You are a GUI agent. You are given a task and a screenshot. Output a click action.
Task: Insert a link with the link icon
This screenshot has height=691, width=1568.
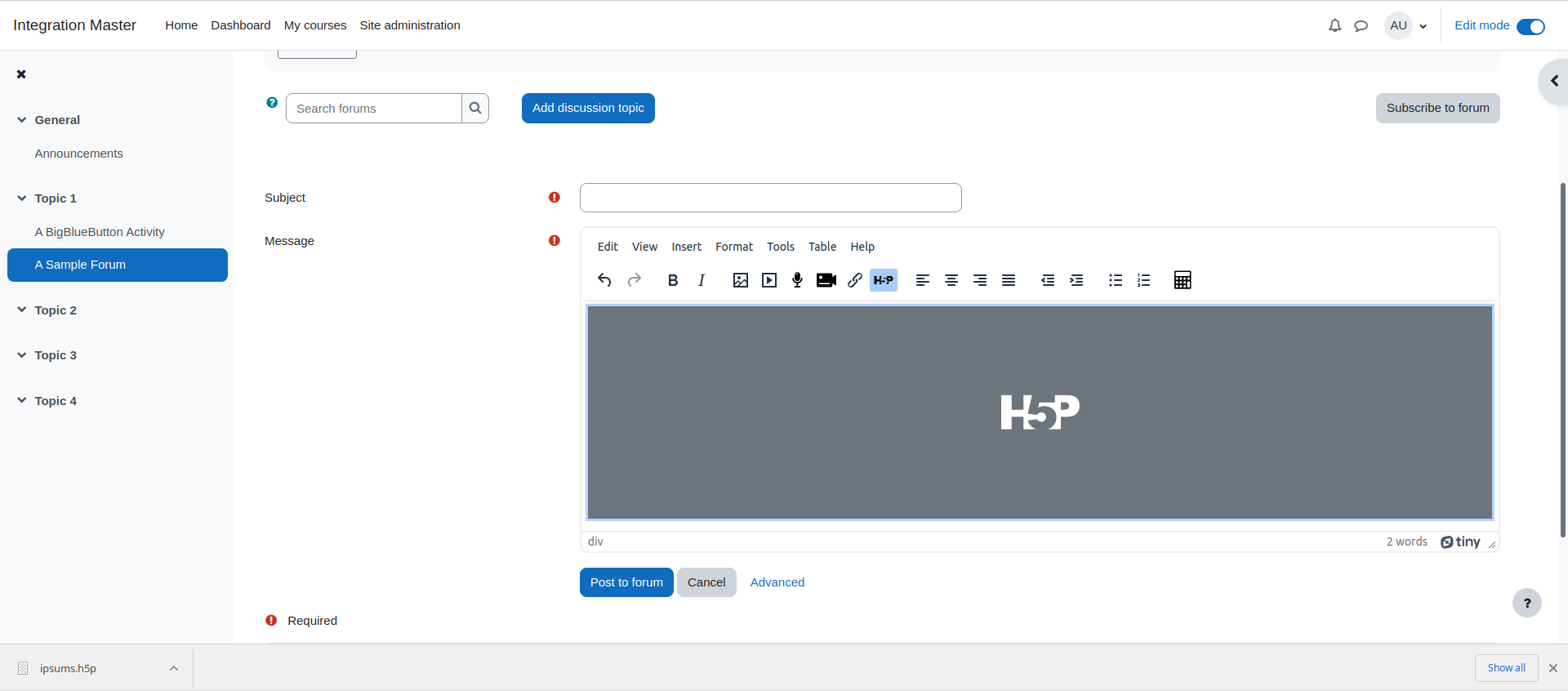click(x=855, y=280)
